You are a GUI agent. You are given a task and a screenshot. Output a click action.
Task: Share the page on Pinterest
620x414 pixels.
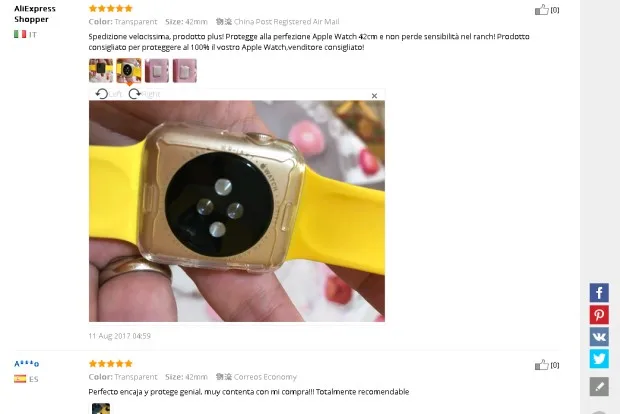(x=599, y=315)
